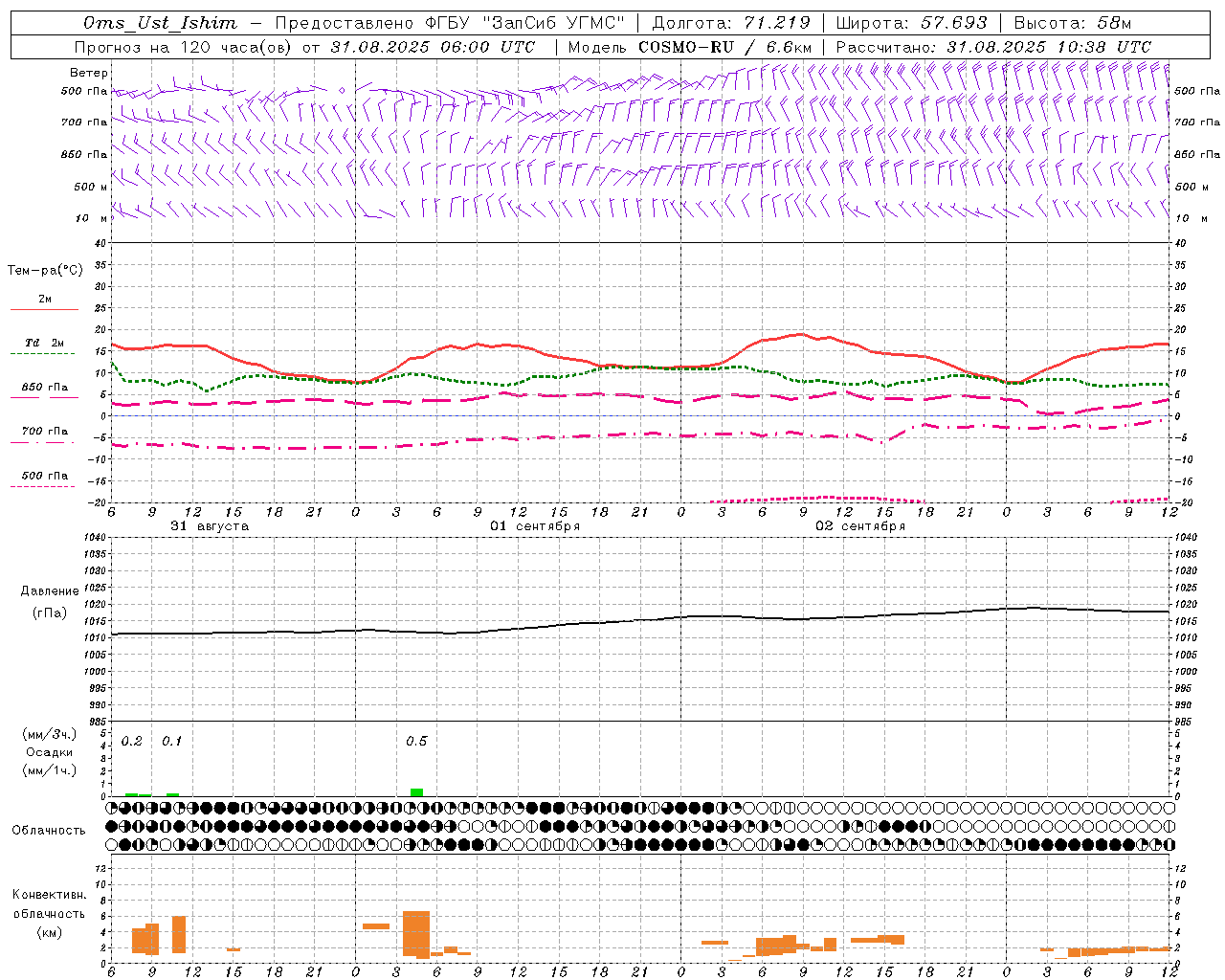Click the Ветер panel label
Viewport: 1225px width, 980px height.
pyautogui.click(x=89, y=73)
